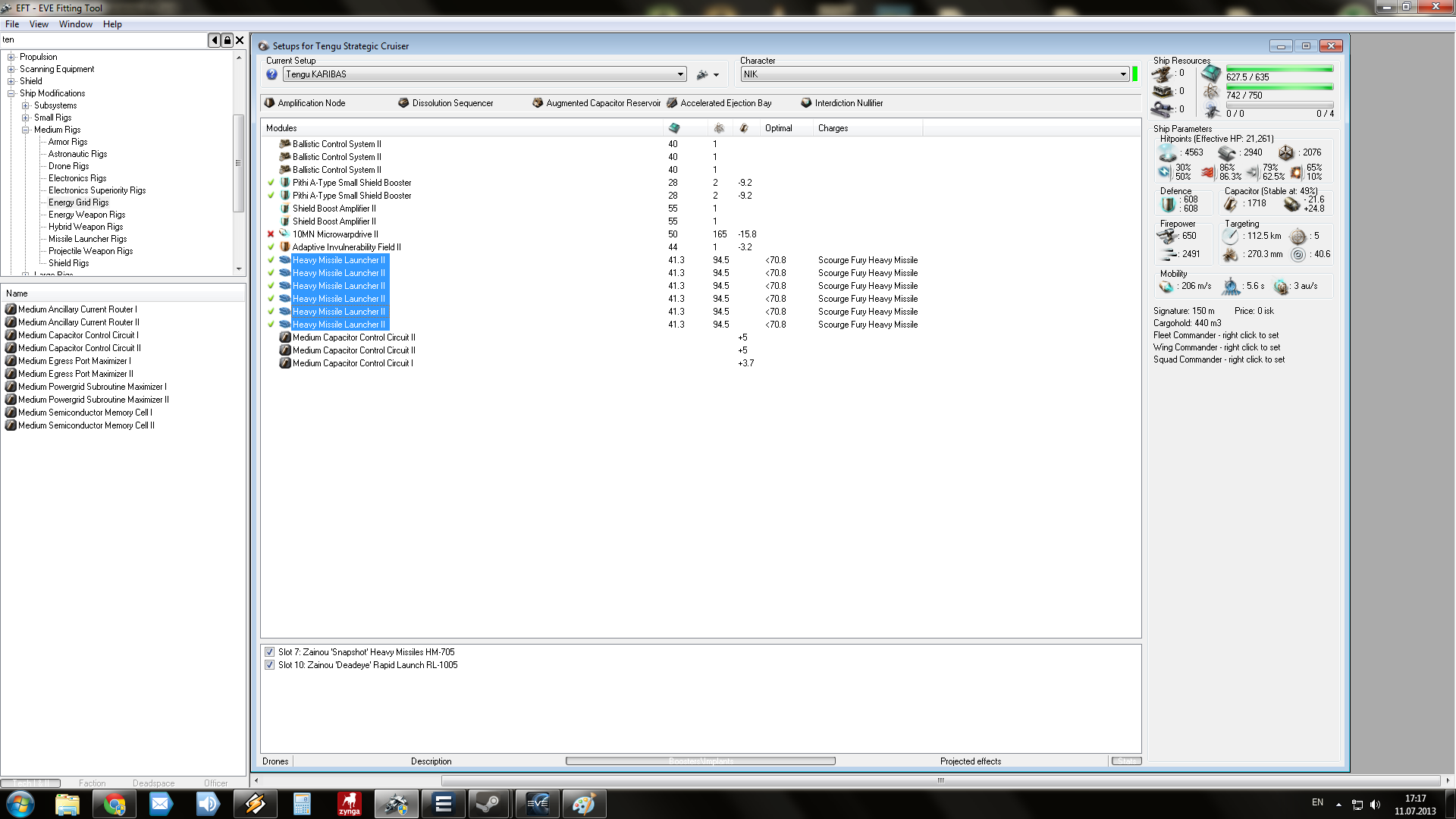Screen dimensions: 1456x819
Task: Toggle Slot 7 Zainou Snapshot implant checkbox
Action: click(x=269, y=652)
